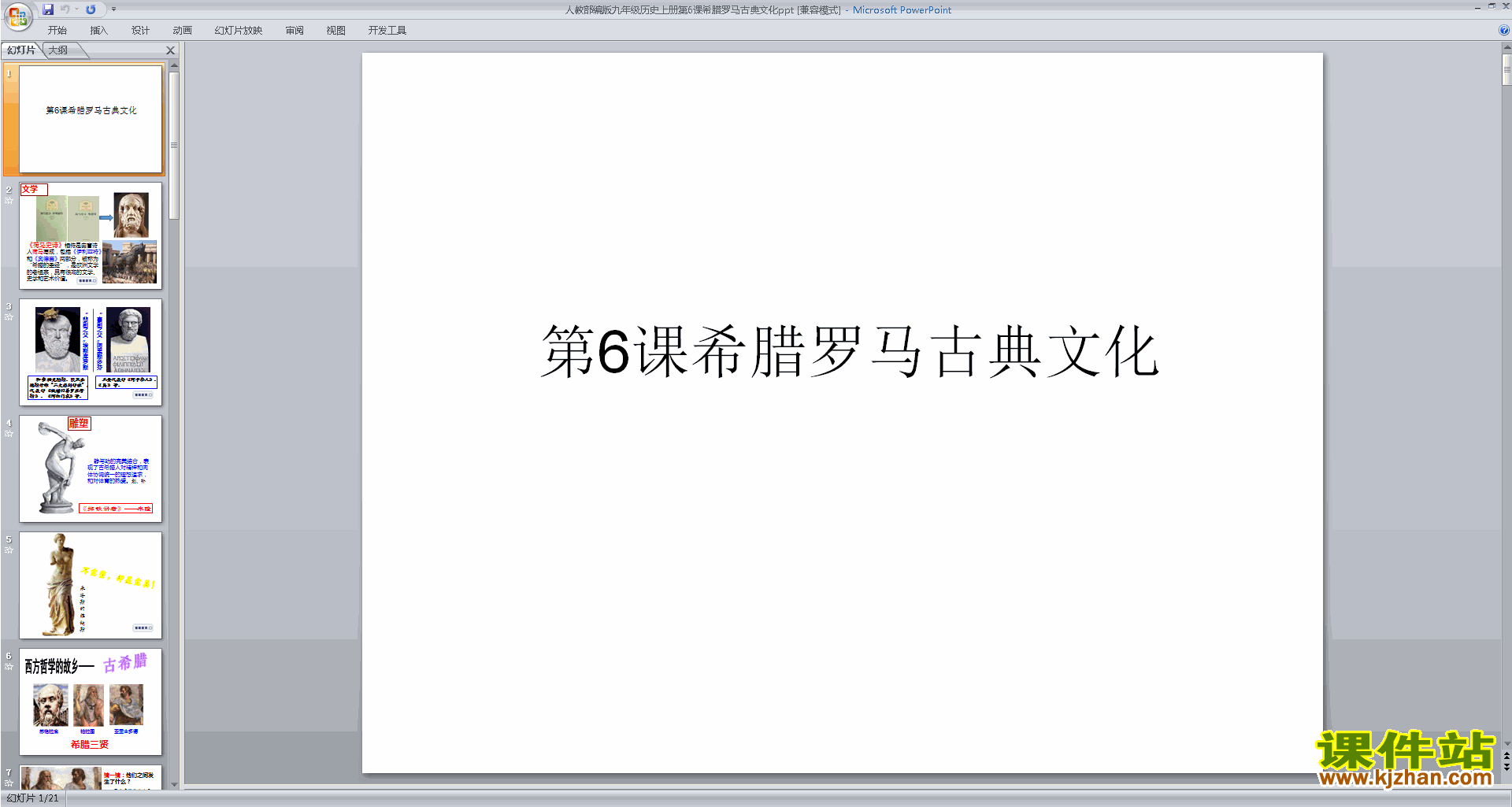Image resolution: width=1512 pixels, height=807 pixels.
Task: Open the 幻灯片放映 ribbon tab
Action: (x=239, y=31)
